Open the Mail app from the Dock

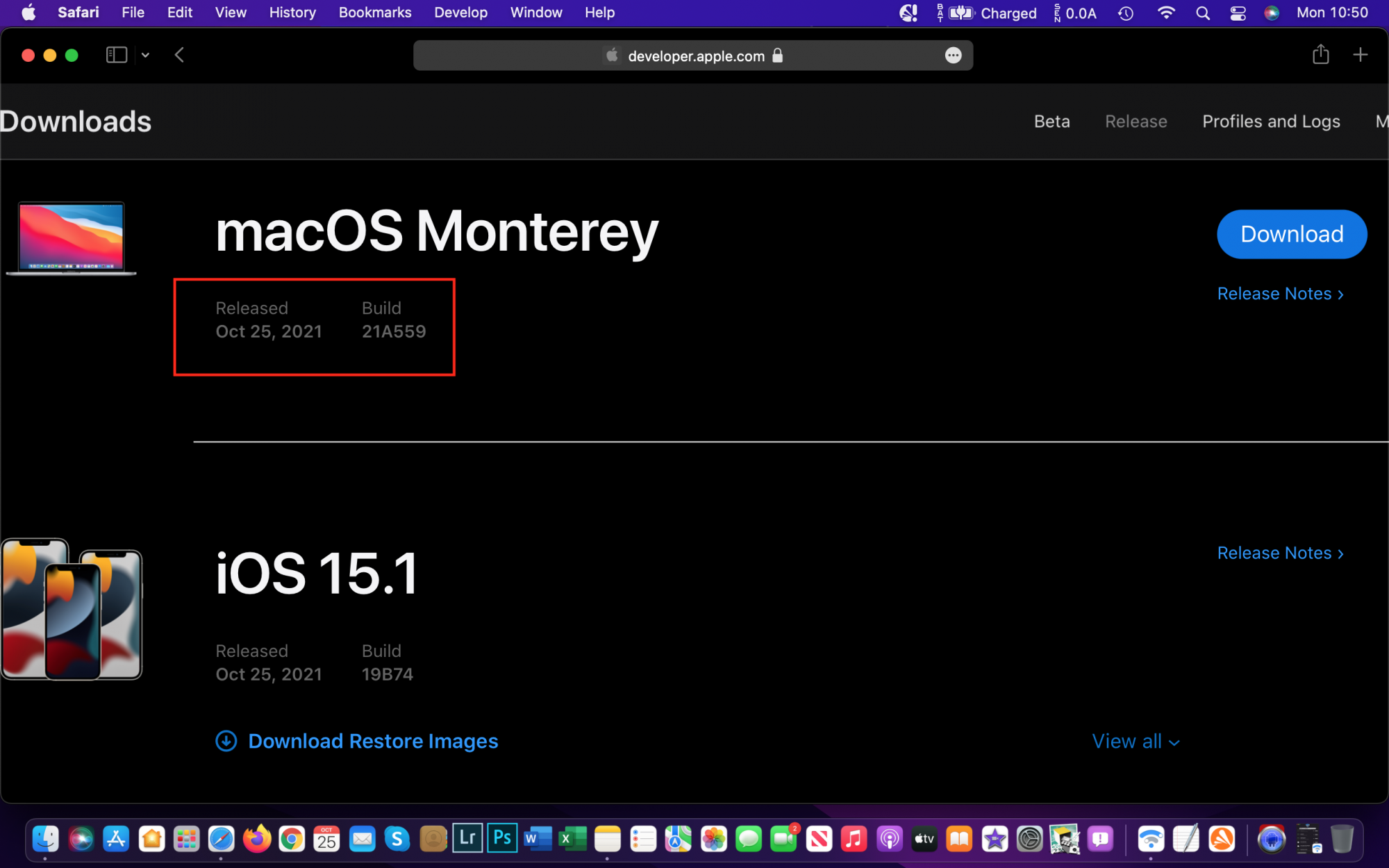(362, 839)
